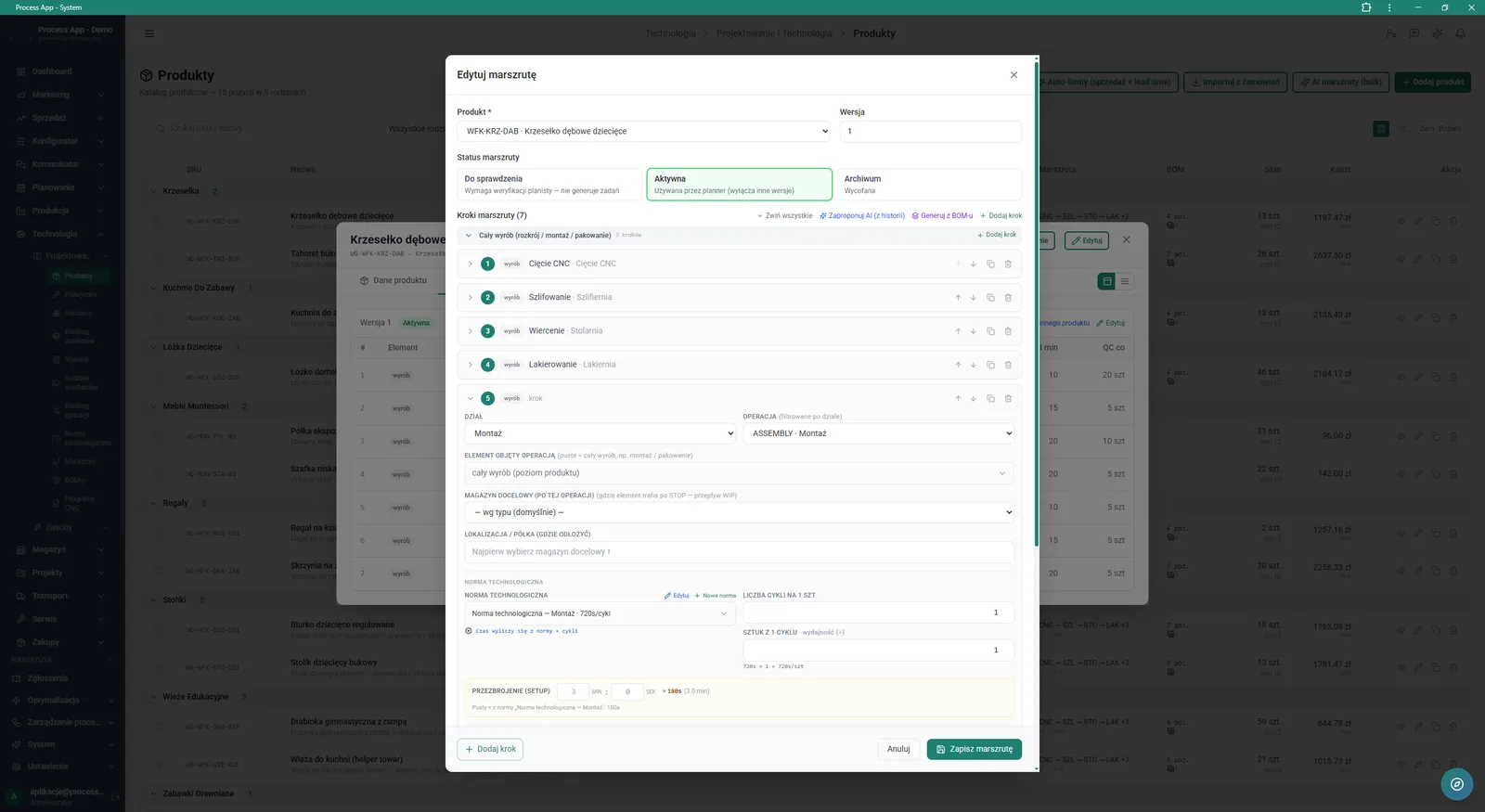
Task: Click Zwiń wszystkie
Action: point(784,215)
